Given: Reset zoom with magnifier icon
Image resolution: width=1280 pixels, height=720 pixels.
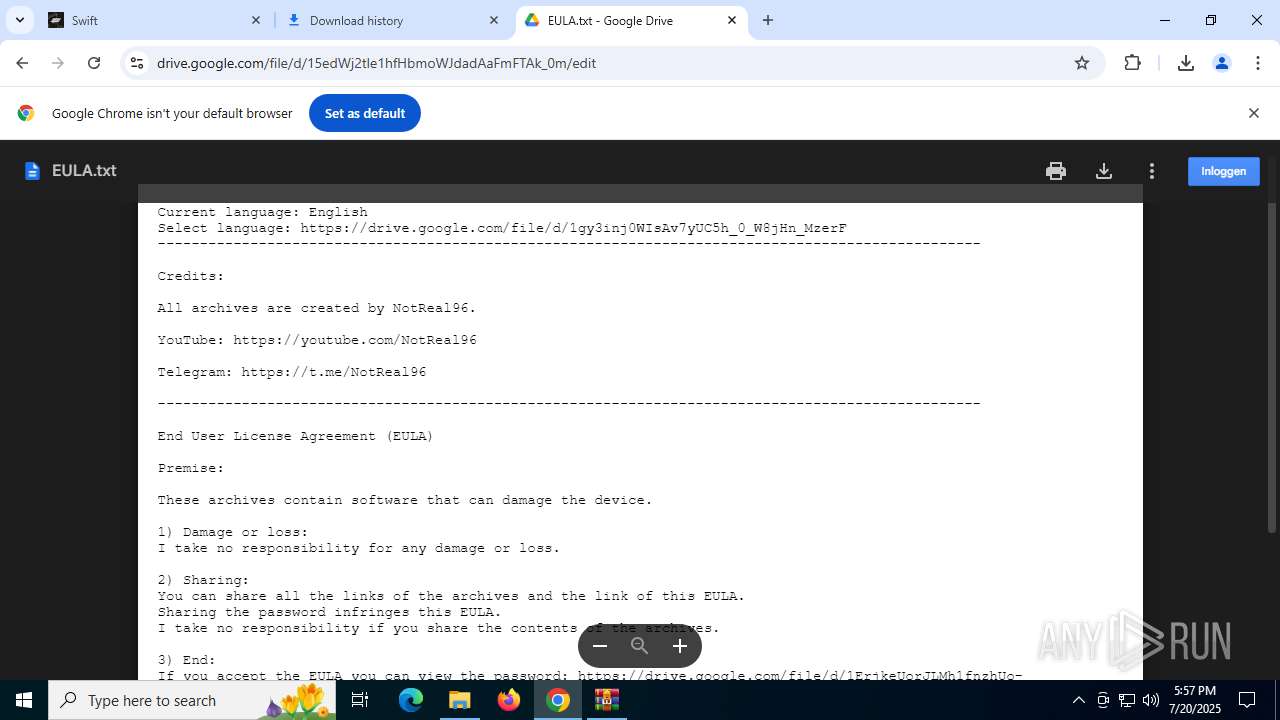Looking at the screenshot, I should pyautogui.click(x=640, y=646).
